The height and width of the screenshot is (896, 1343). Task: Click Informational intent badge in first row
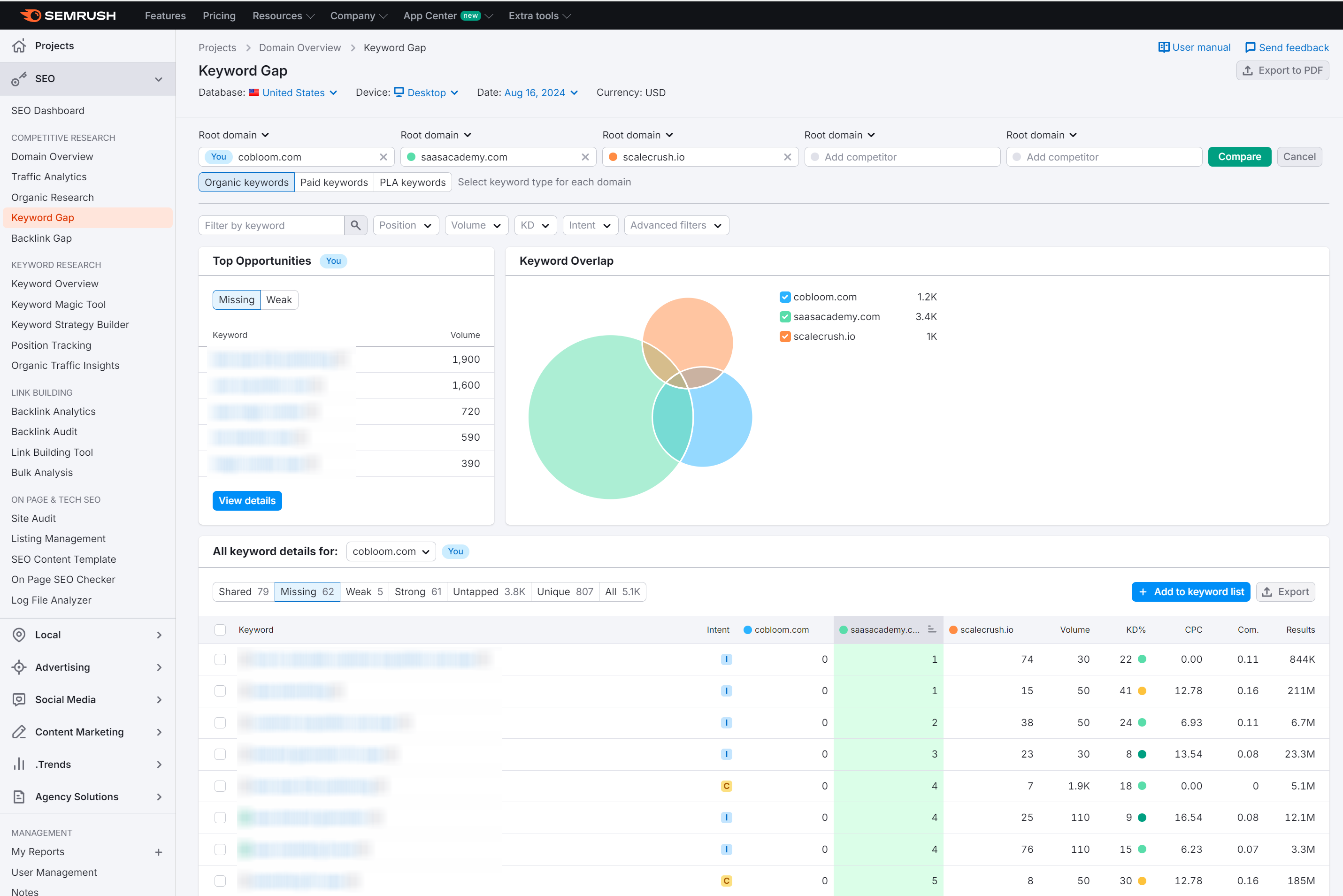tap(726, 659)
